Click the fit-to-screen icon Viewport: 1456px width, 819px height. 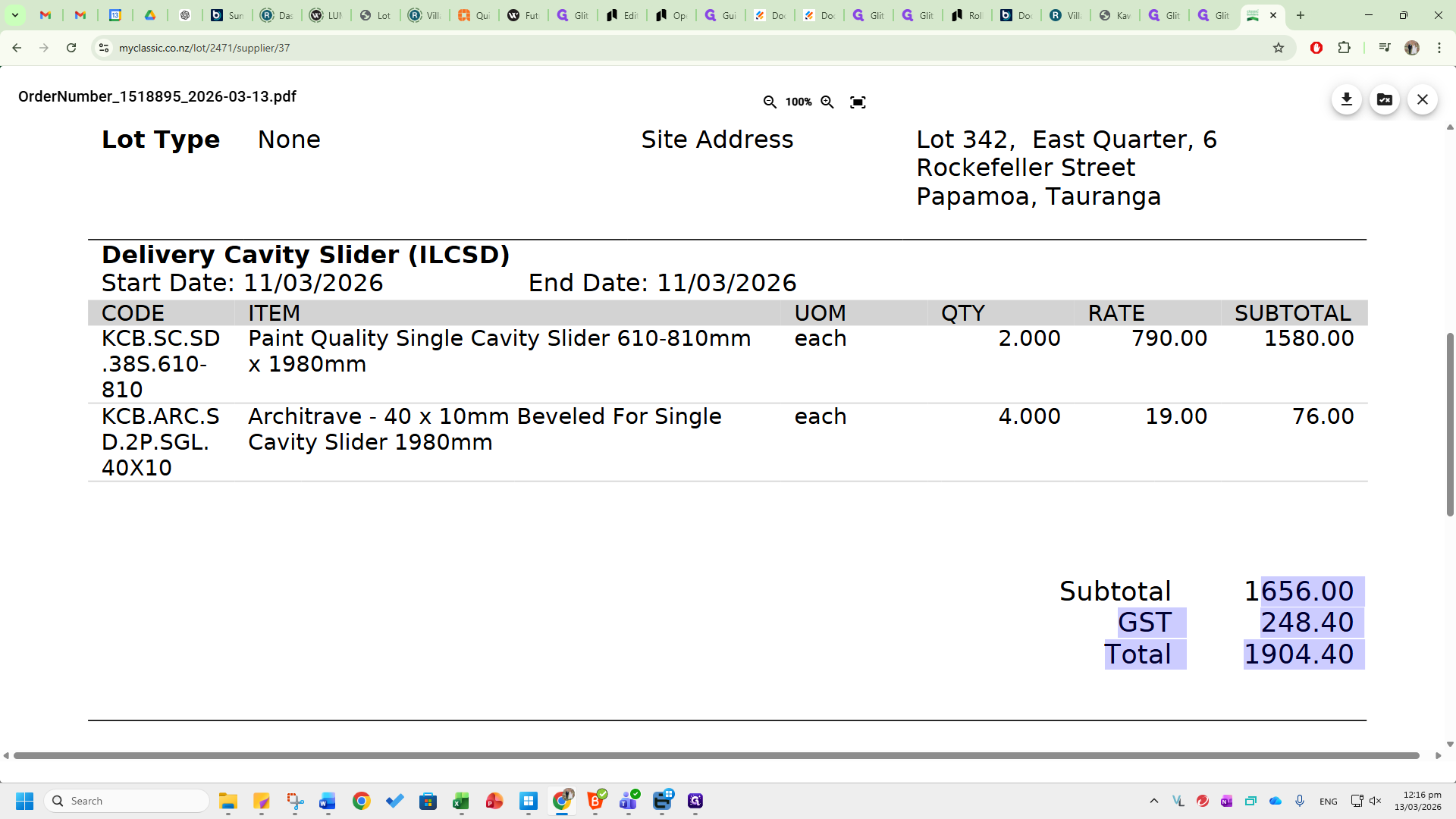[x=858, y=102]
